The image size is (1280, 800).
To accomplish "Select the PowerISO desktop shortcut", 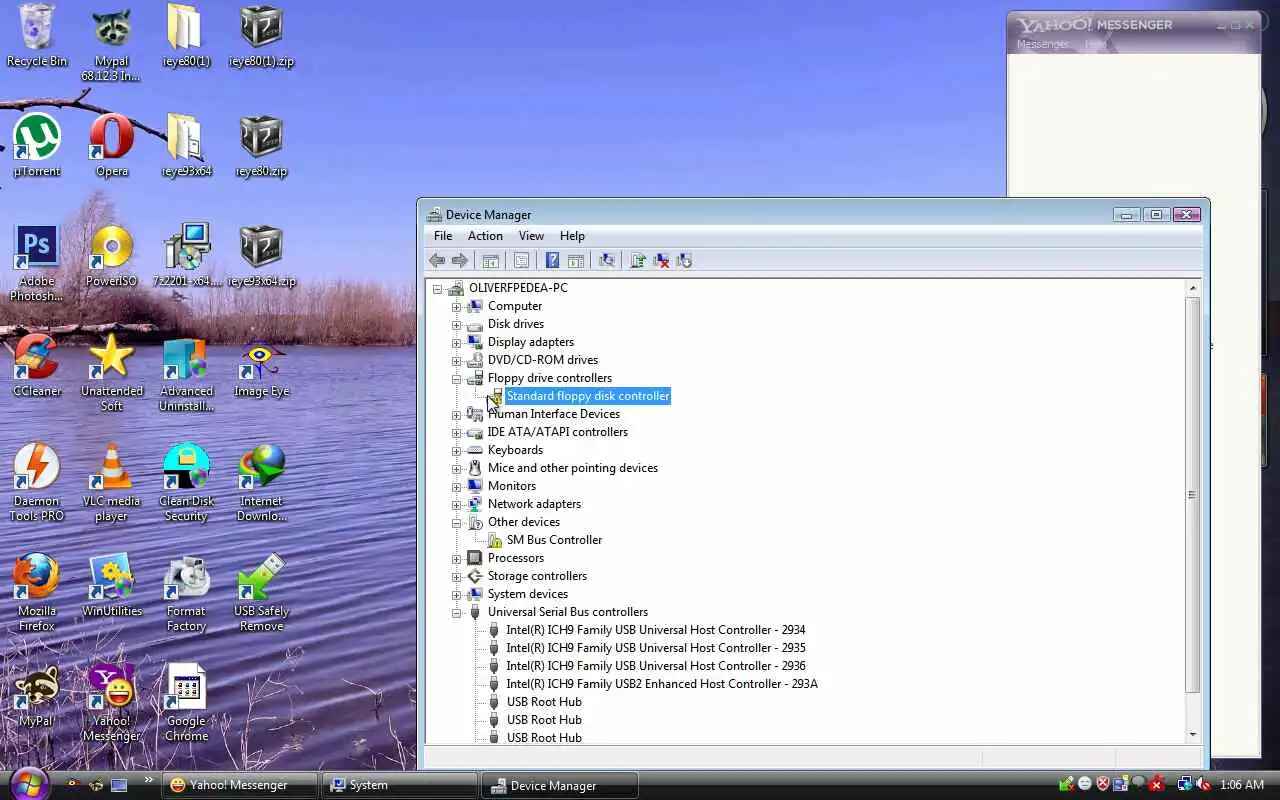I will point(112,256).
